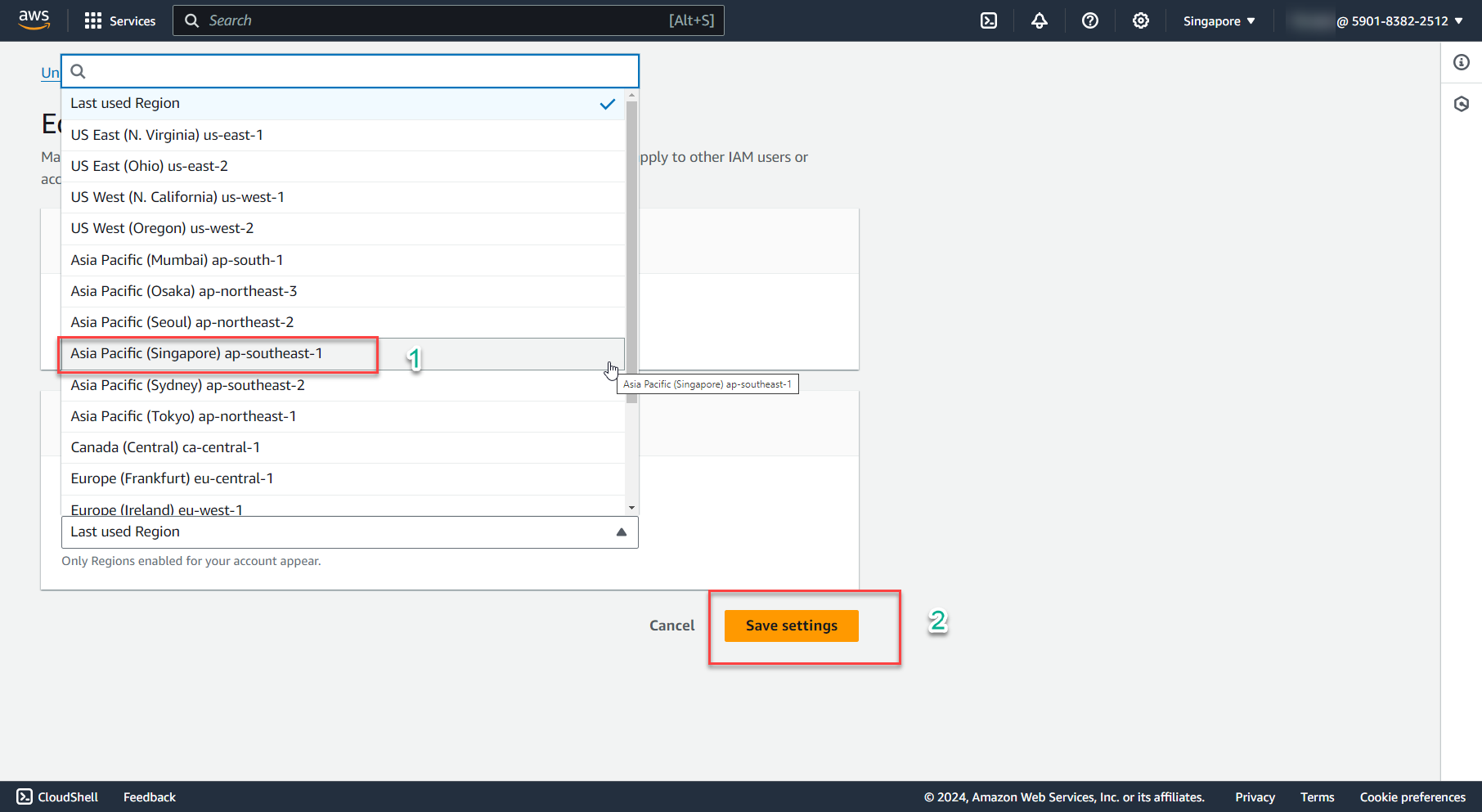
Task: Select the checked Last used Region option
Action: (x=245, y=104)
